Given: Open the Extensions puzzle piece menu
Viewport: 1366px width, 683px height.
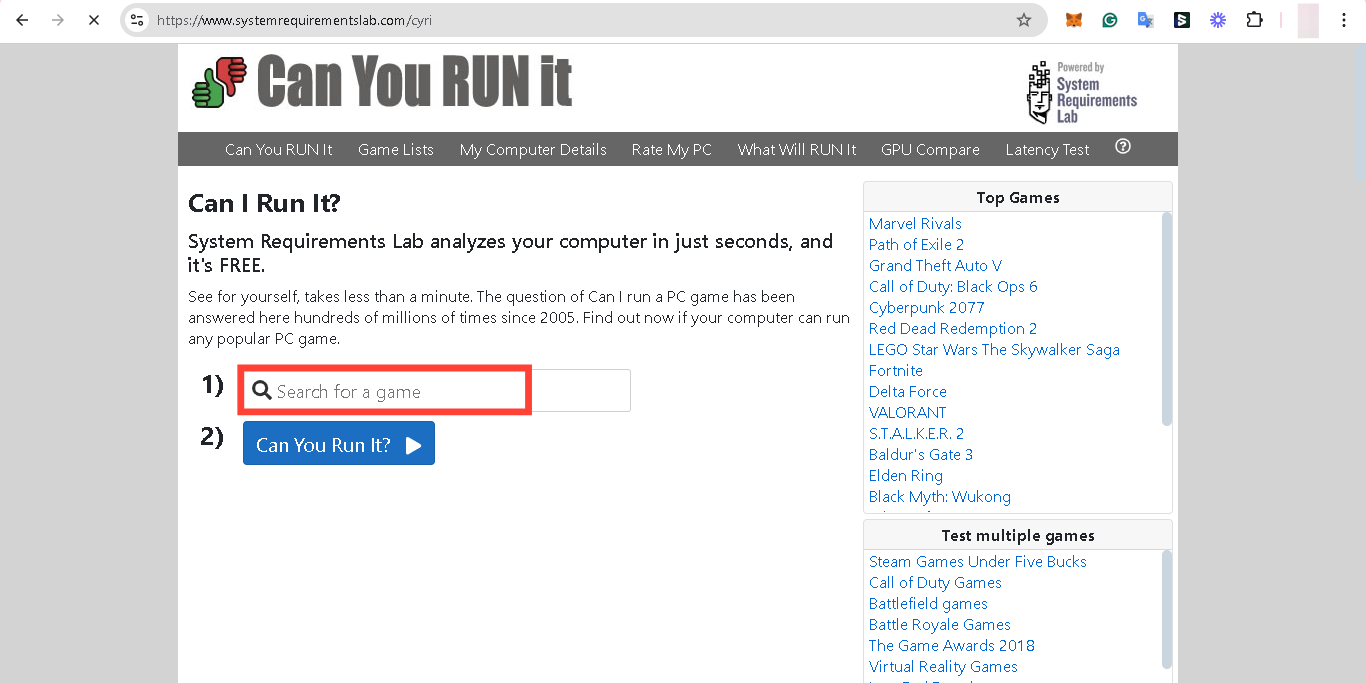Looking at the screenshot, I should point(1254,20).
